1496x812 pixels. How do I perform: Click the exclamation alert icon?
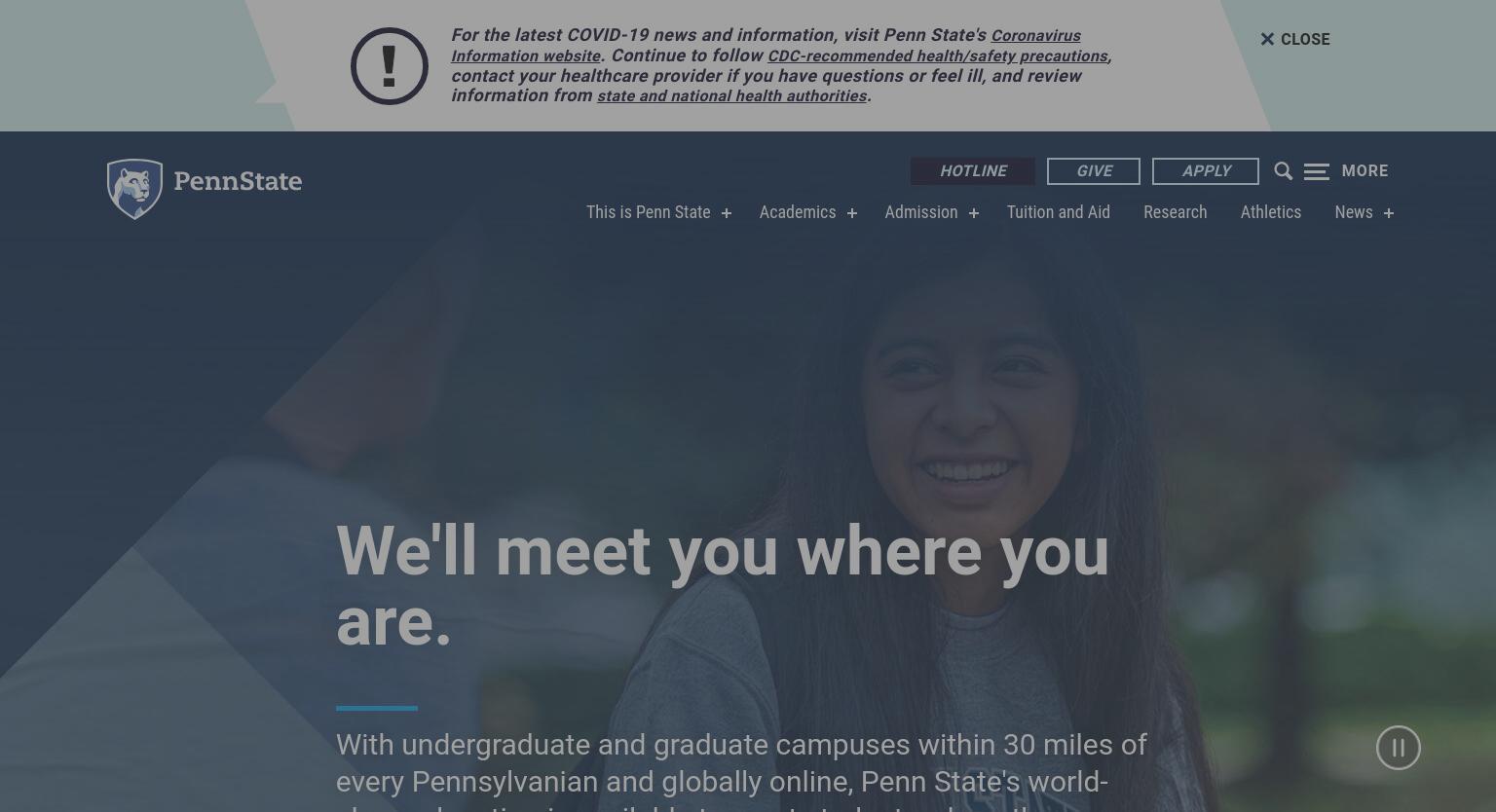click(x=389, y=66)
